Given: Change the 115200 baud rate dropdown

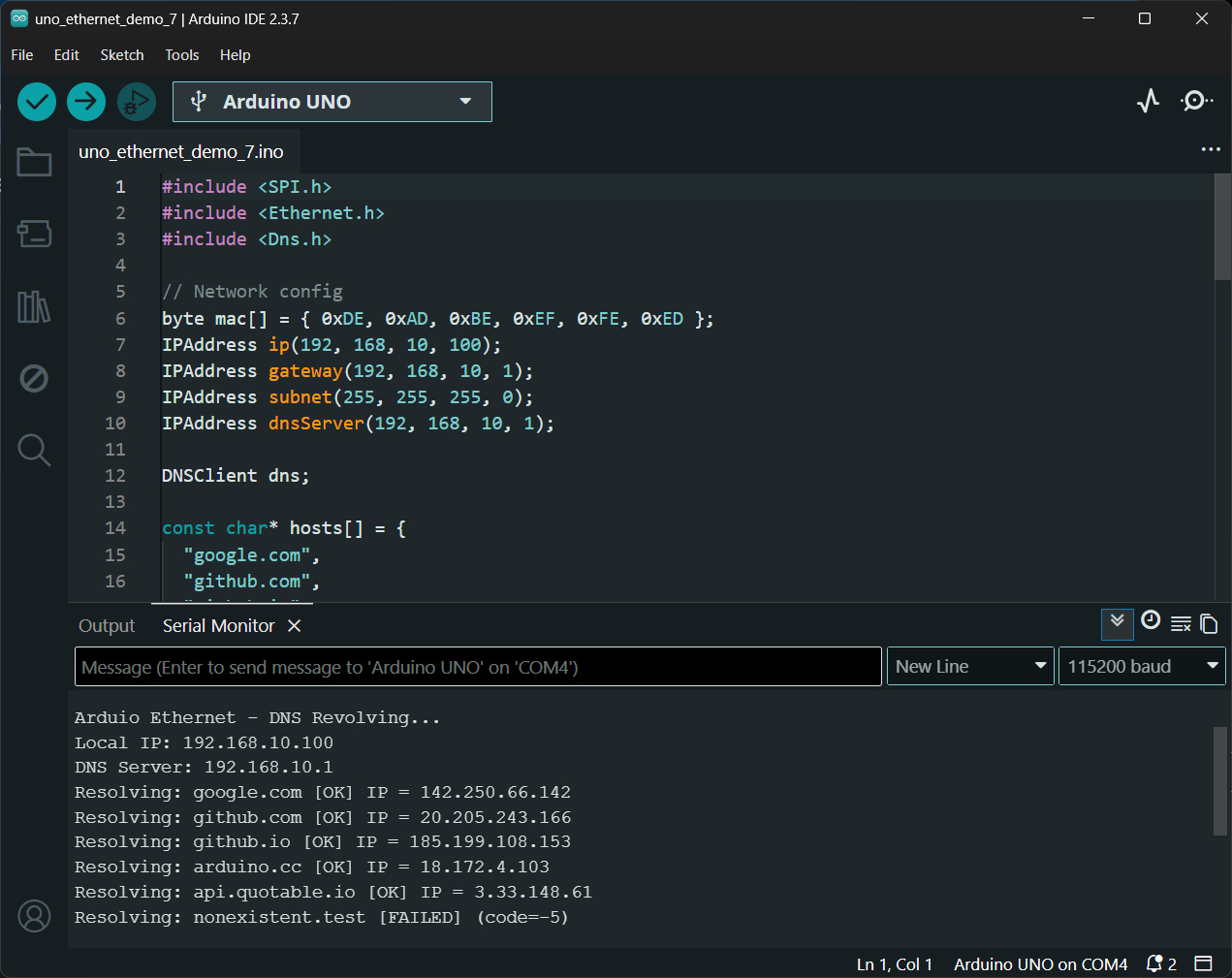Looking at the screenshot, I should point(1141,667).
